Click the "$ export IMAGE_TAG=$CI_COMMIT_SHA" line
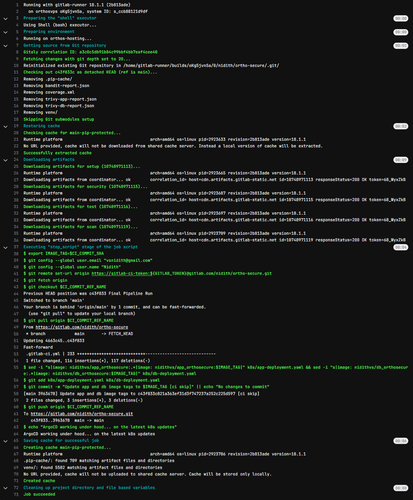The height and width of the screenshot is (500, 413). coord(64,254)
